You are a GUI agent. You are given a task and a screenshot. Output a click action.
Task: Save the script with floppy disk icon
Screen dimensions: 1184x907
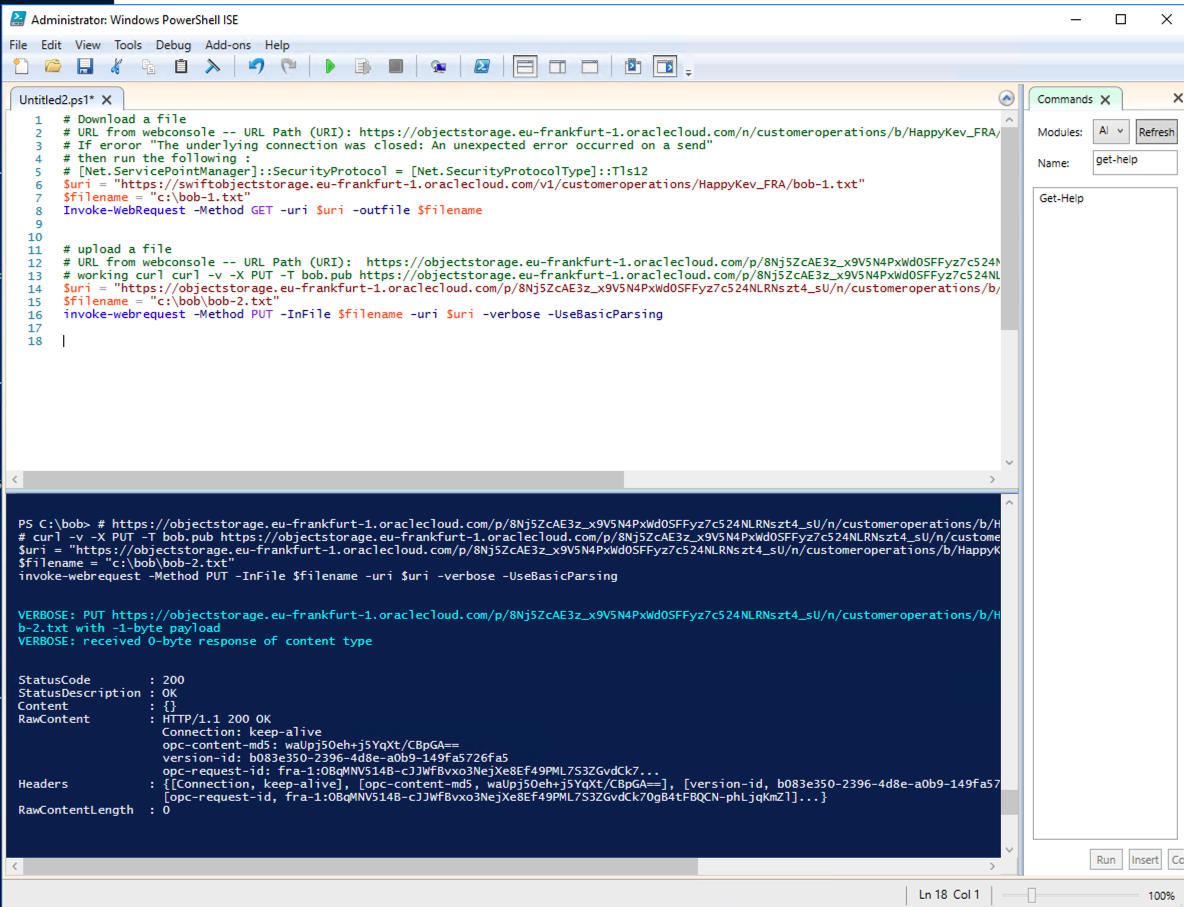pos(85,66)
